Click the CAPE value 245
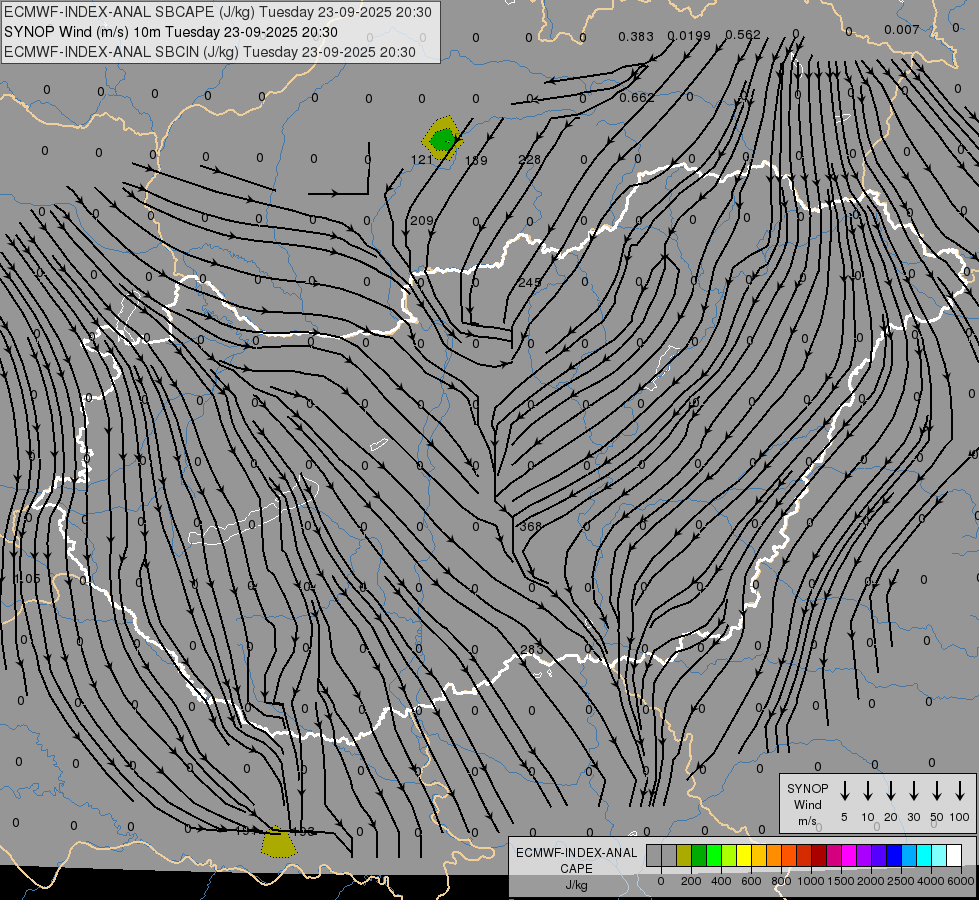The width and height of the screenshot is (979, 900). point(529,282)
